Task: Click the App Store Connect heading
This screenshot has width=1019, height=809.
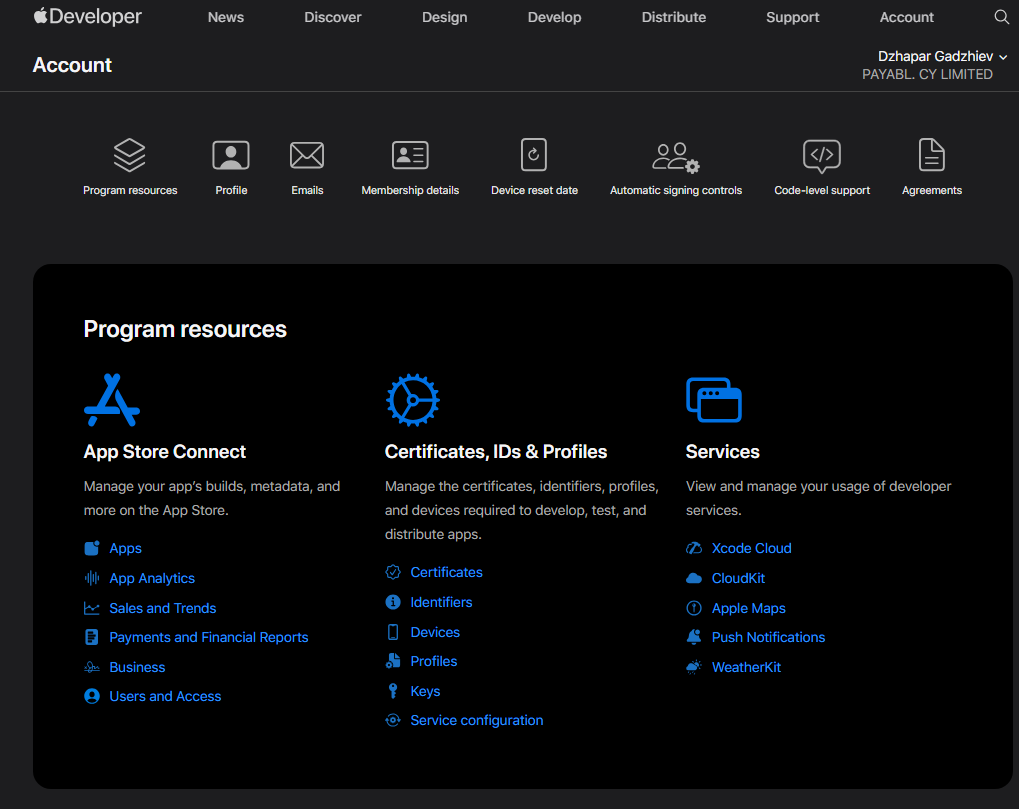Action: [164, 452]
